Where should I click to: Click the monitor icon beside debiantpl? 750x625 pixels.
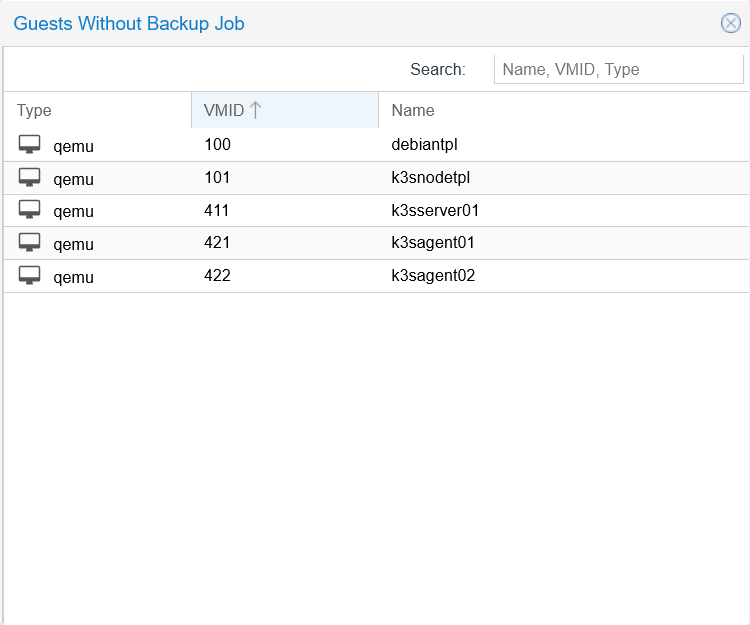tap(30, 145)
